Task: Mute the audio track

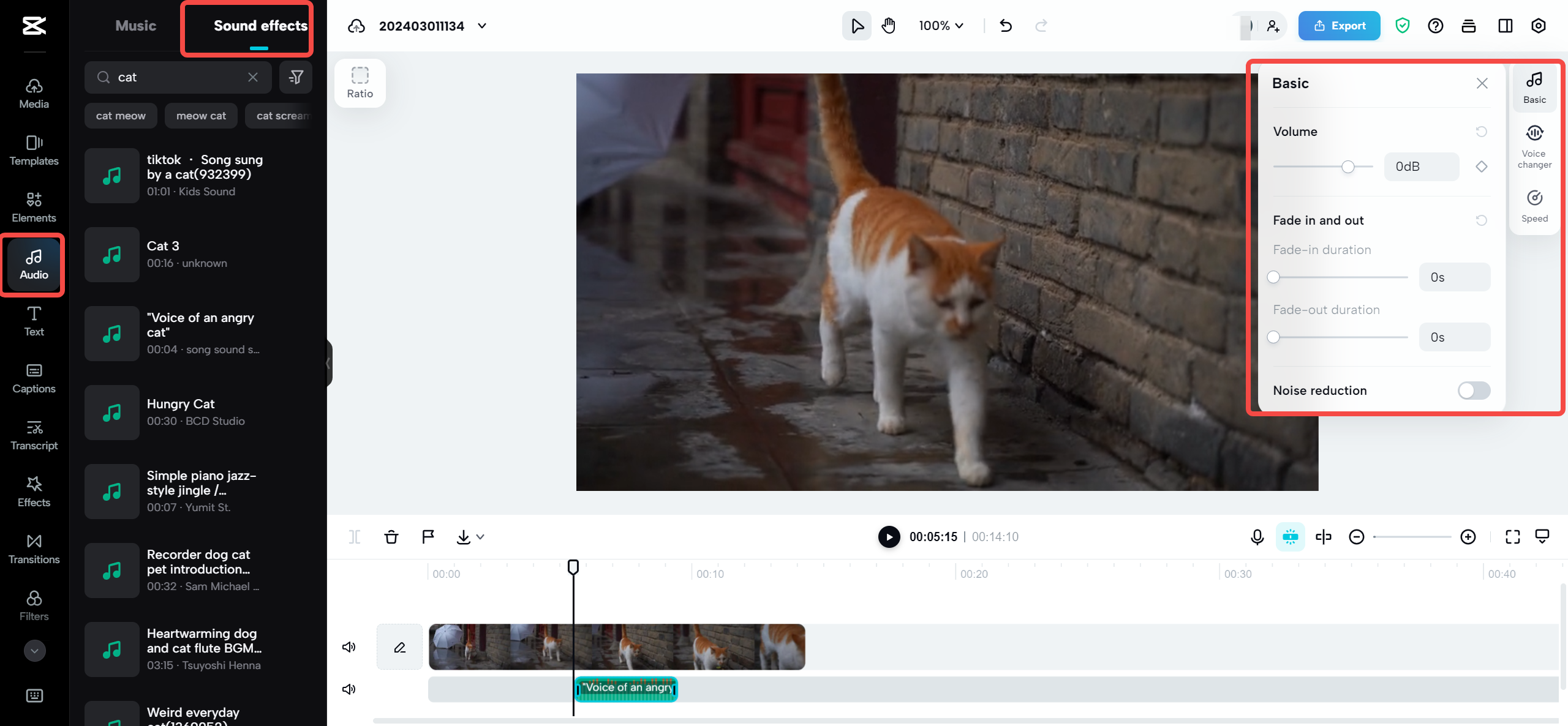Action: tap(349, 688)
